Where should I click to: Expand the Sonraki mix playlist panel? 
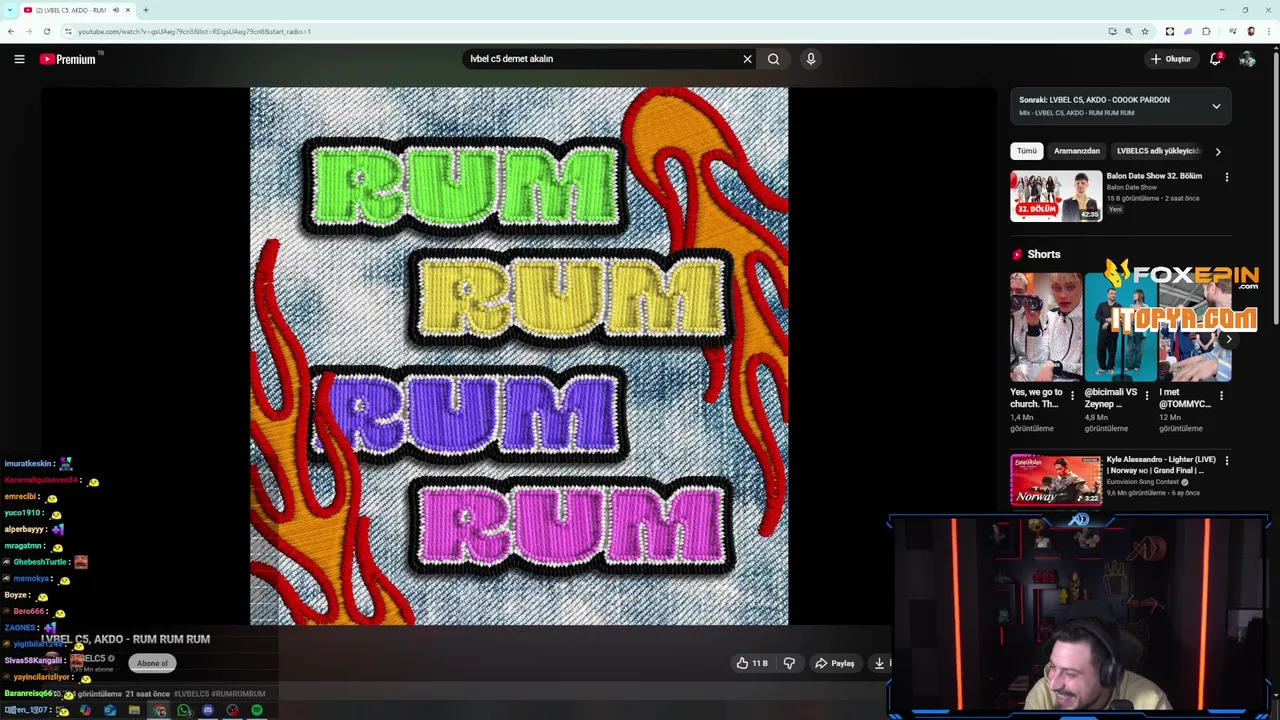(1216, 106)
